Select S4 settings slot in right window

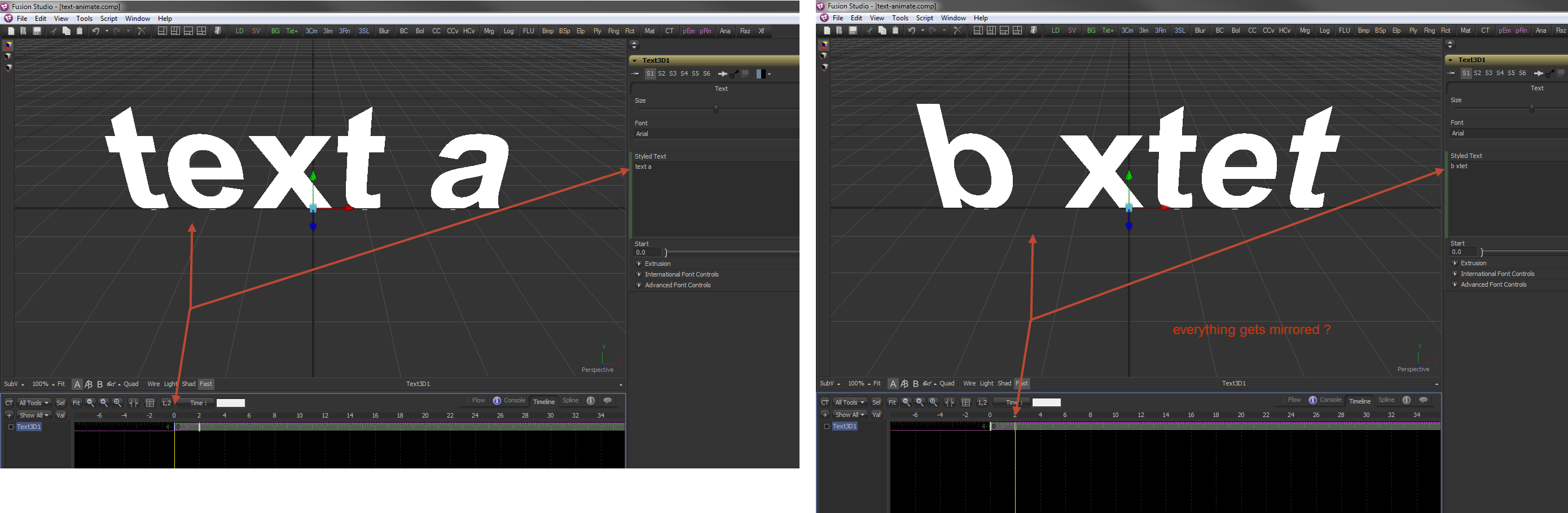[1500, 73]
